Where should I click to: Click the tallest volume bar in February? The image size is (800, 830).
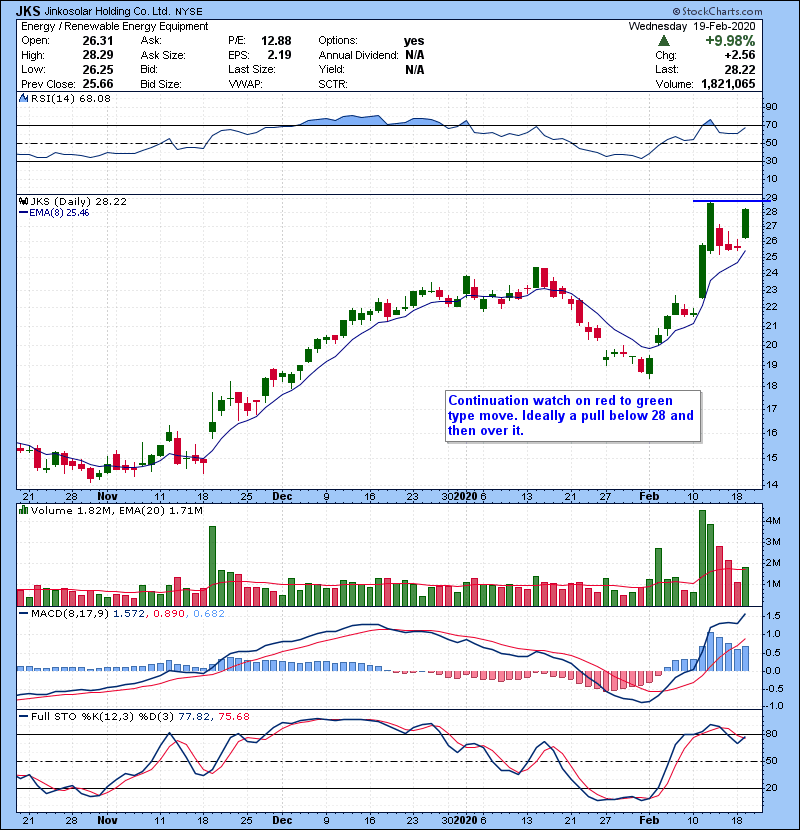point(702,558)
